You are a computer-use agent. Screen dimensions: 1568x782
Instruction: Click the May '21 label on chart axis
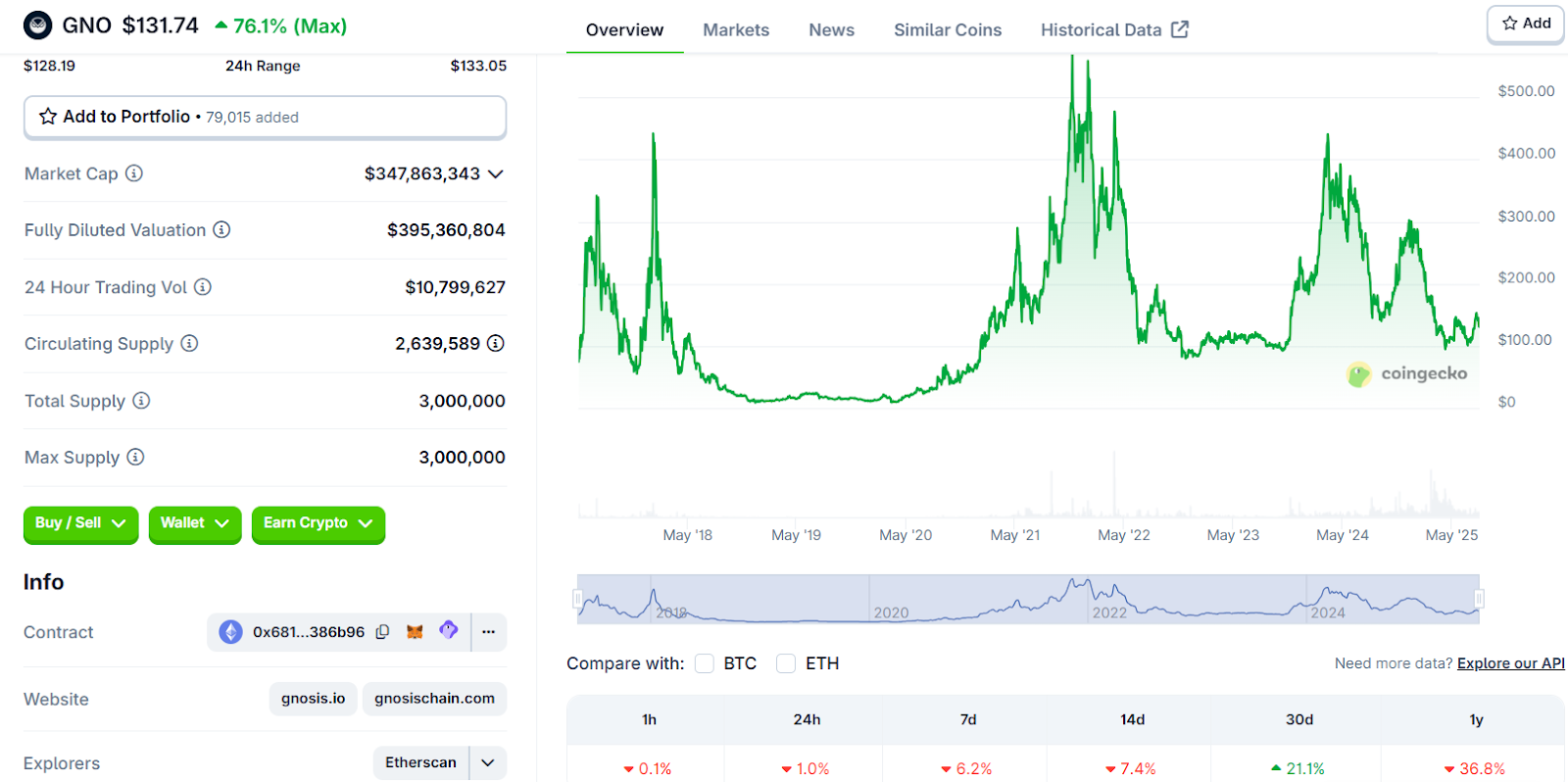(1015, 535)
